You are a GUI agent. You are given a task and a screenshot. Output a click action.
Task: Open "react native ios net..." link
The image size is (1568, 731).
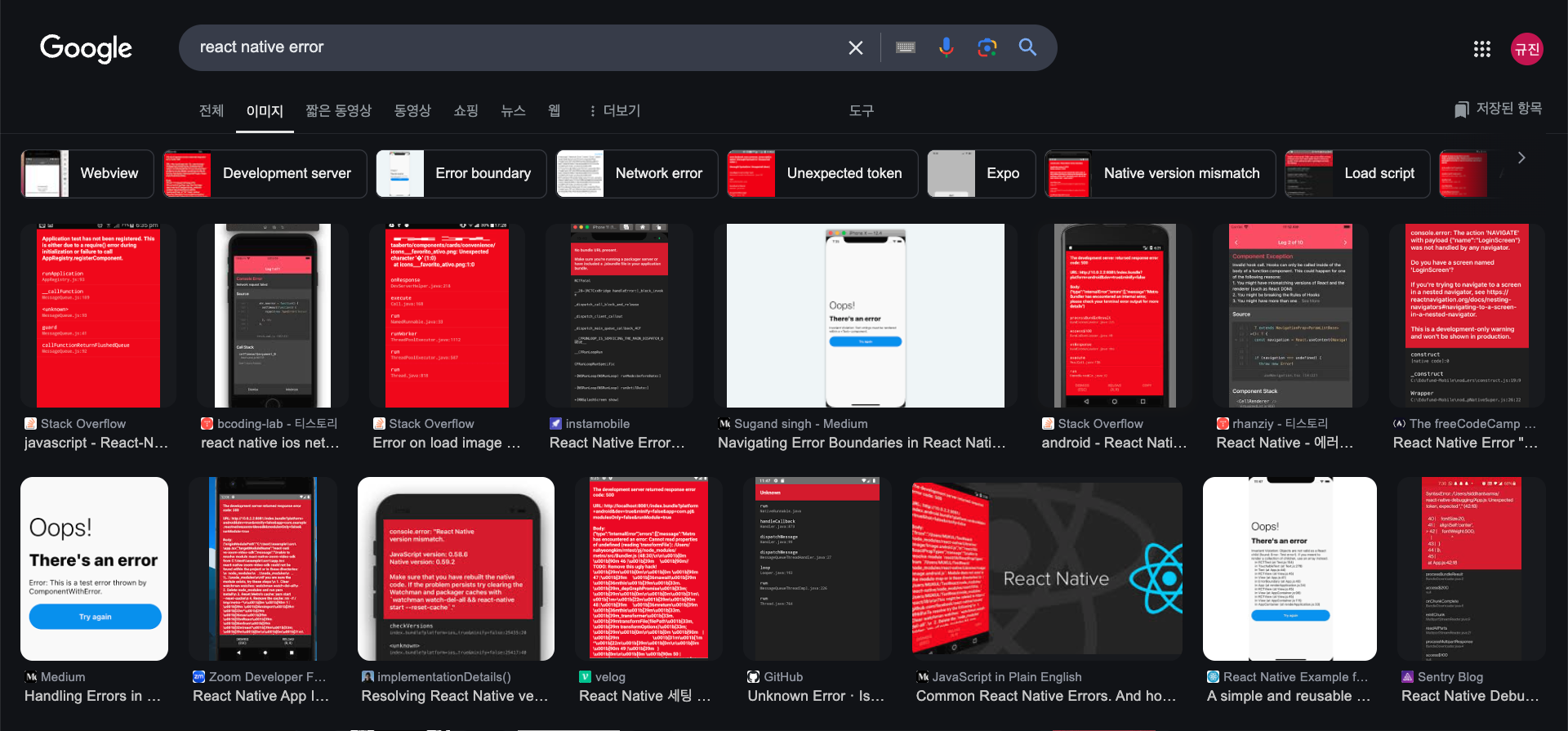(x=270, y=443)
